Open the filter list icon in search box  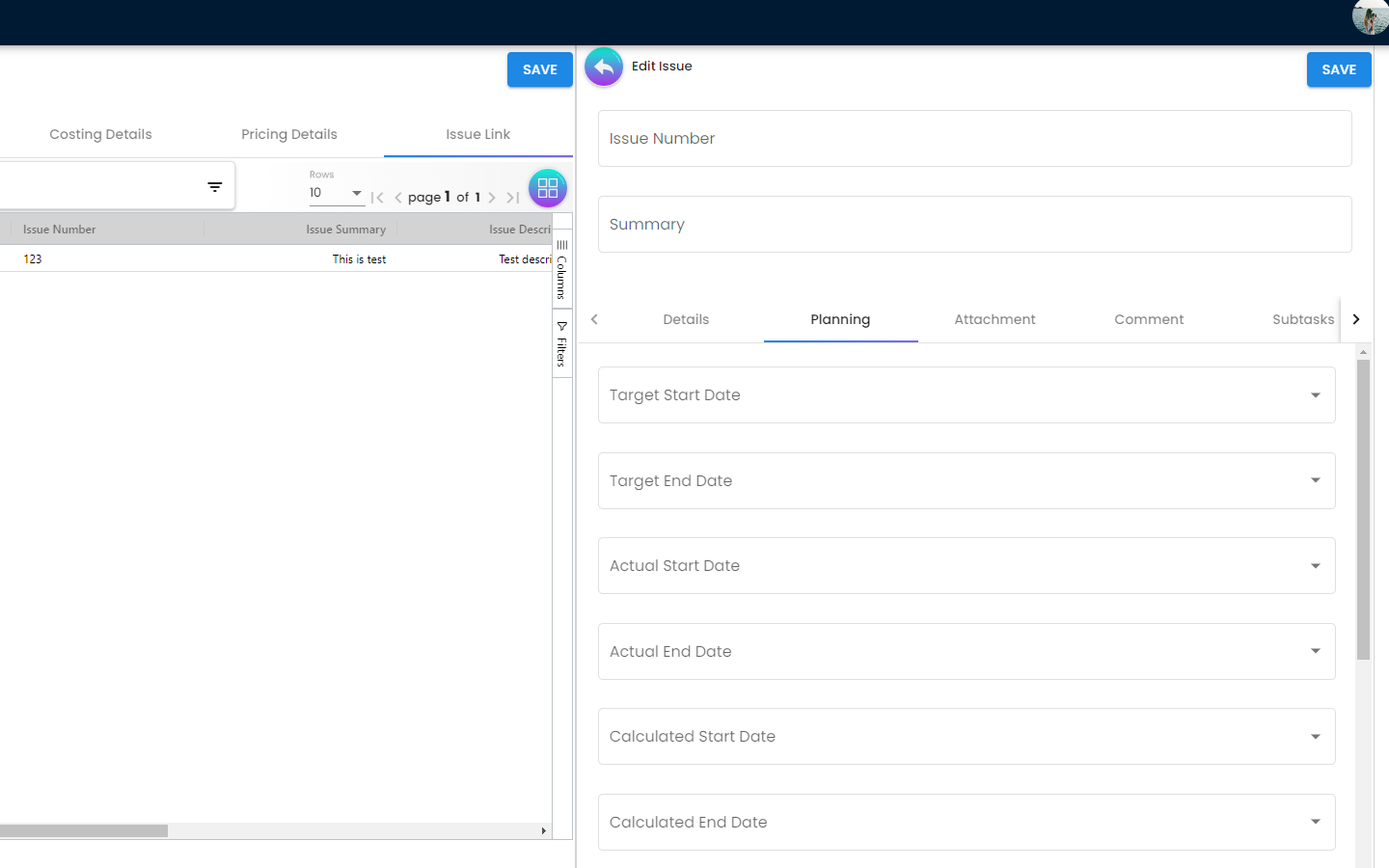215,187
